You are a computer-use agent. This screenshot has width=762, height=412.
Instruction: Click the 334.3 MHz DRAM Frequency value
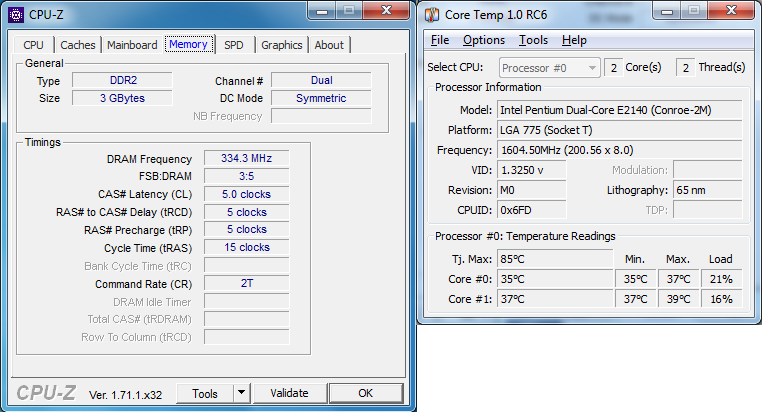246,158
